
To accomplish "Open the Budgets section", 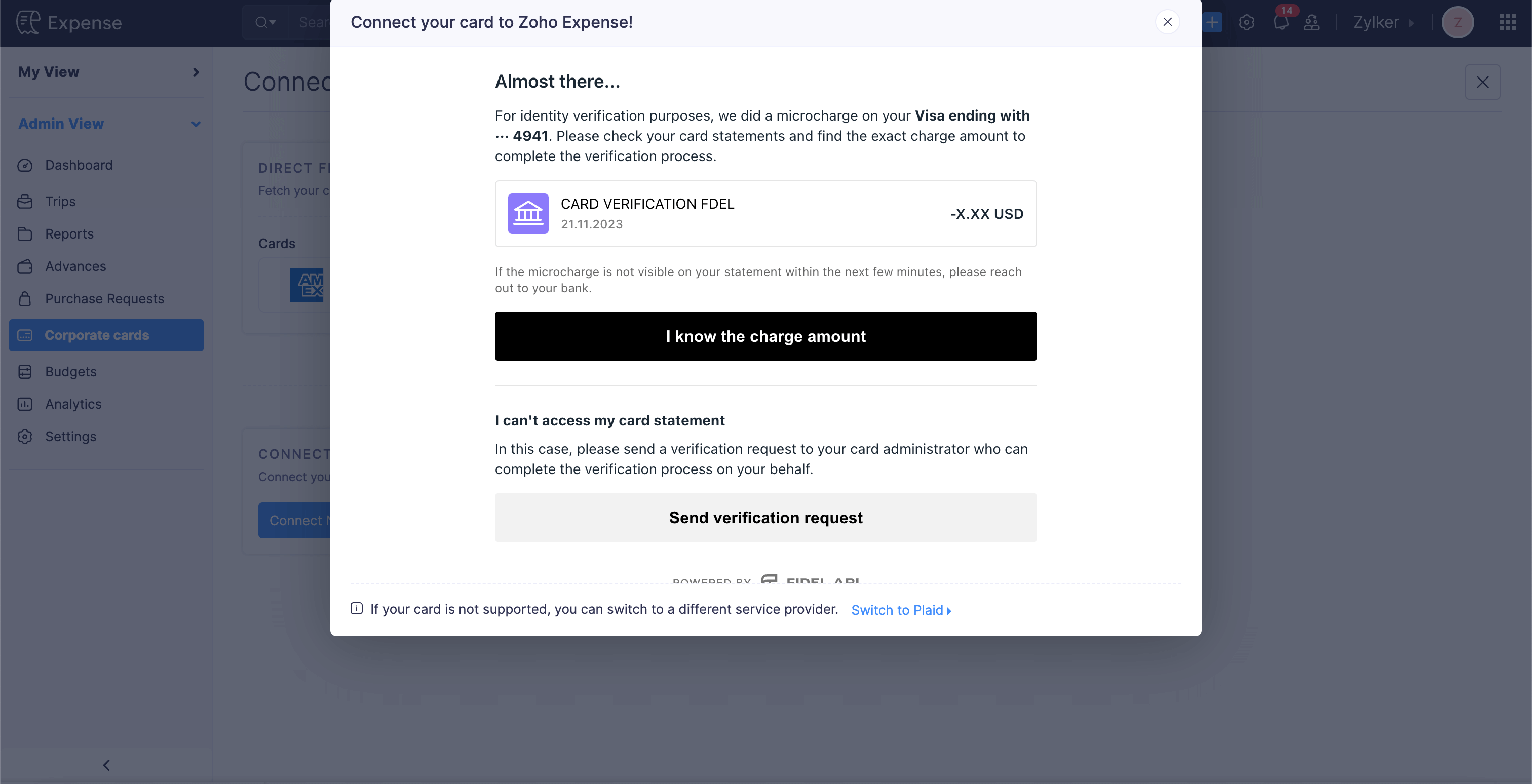I will [70, 372].
